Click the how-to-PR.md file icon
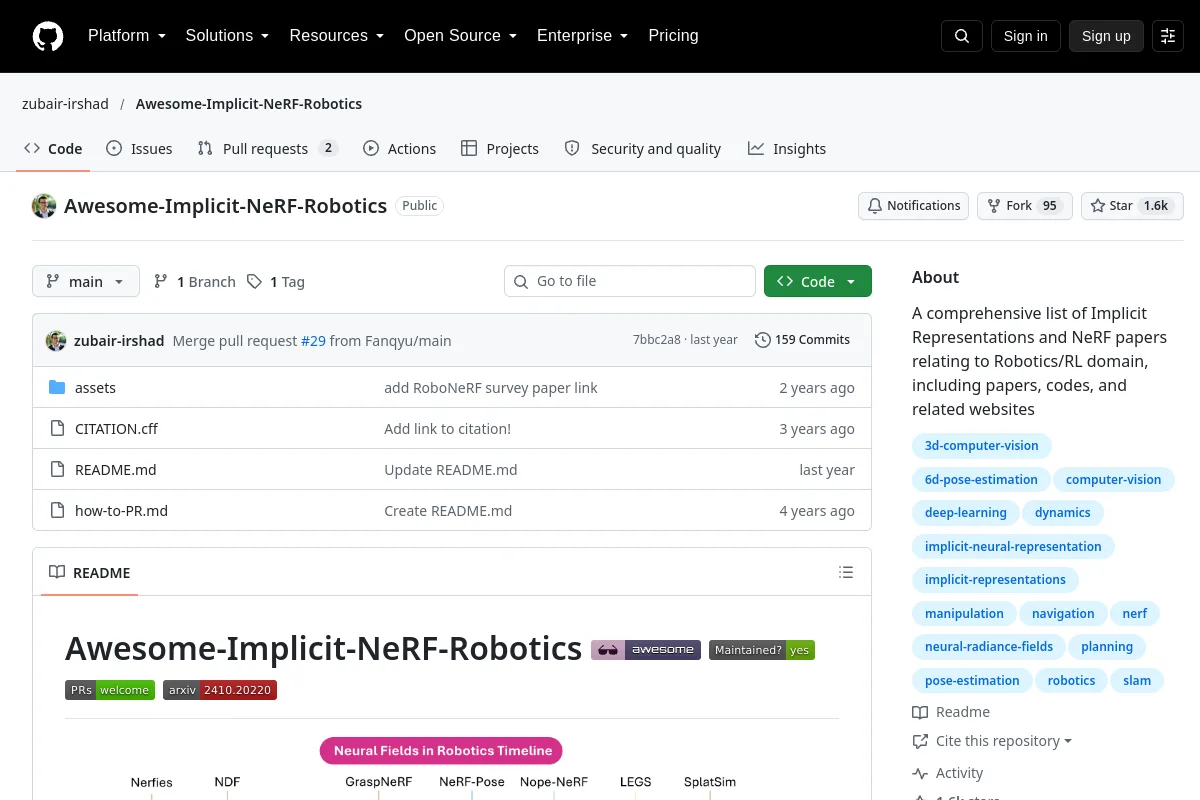The width and height of the screenshot is (1200, 800). coord(57,511)
